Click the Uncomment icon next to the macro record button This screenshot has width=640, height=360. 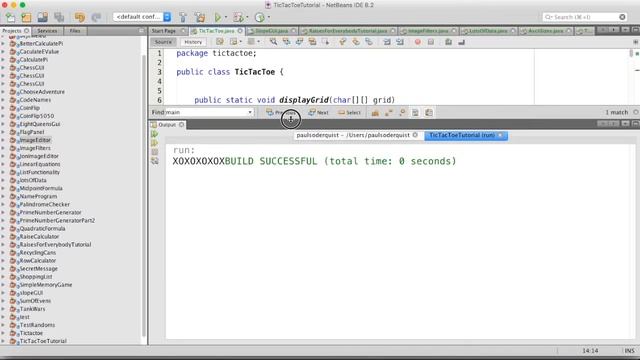(462, 42)
